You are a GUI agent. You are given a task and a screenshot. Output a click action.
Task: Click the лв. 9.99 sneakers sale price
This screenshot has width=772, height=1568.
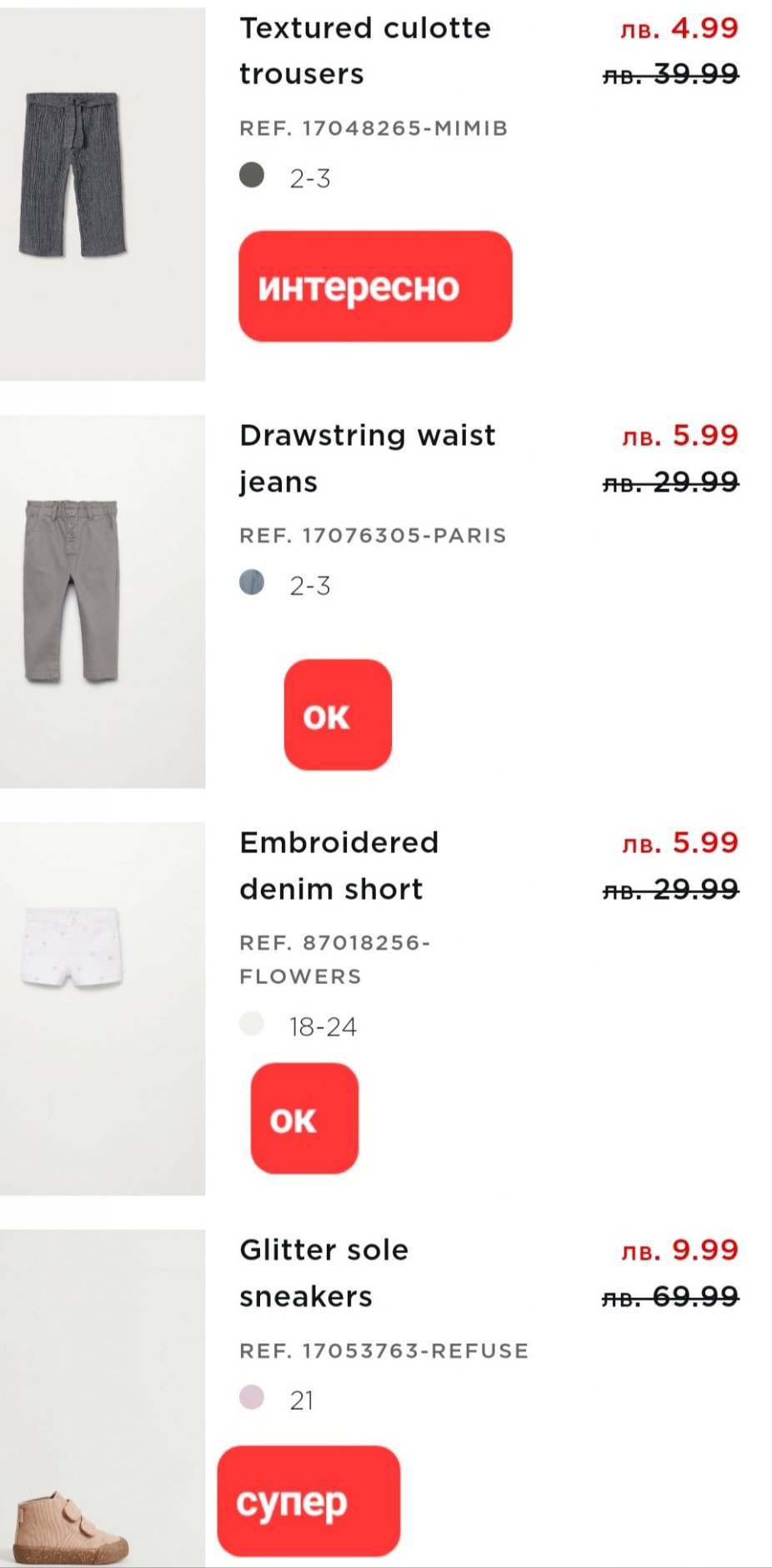coord(680,1250)
